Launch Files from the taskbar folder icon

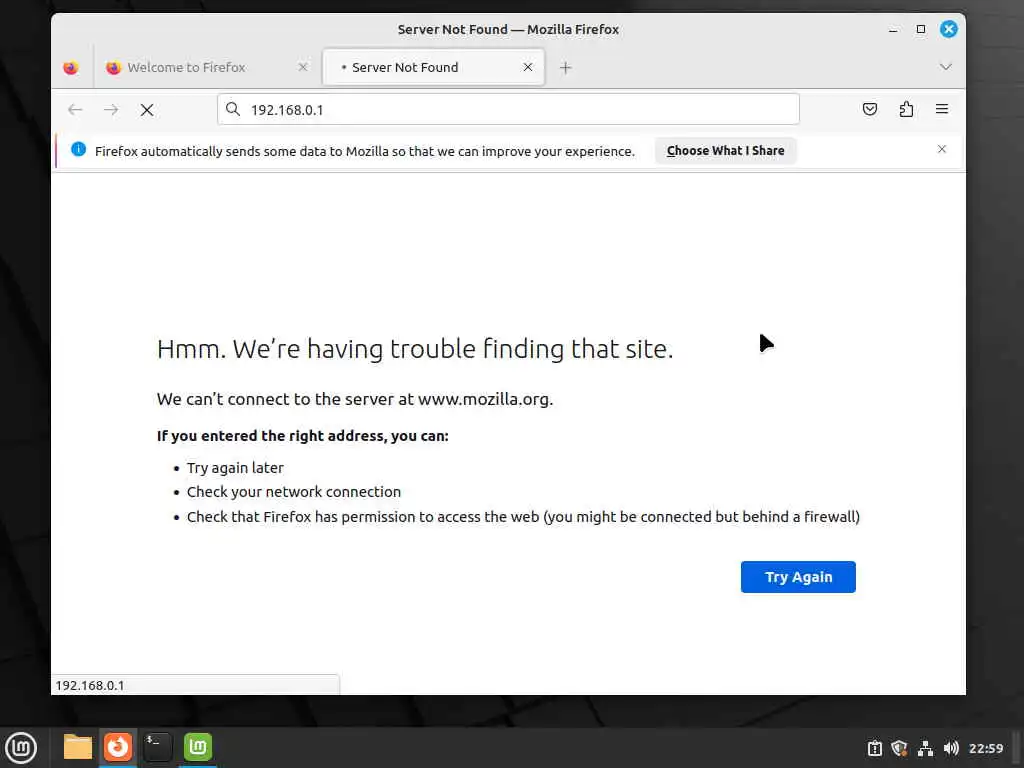coord(78,747)
